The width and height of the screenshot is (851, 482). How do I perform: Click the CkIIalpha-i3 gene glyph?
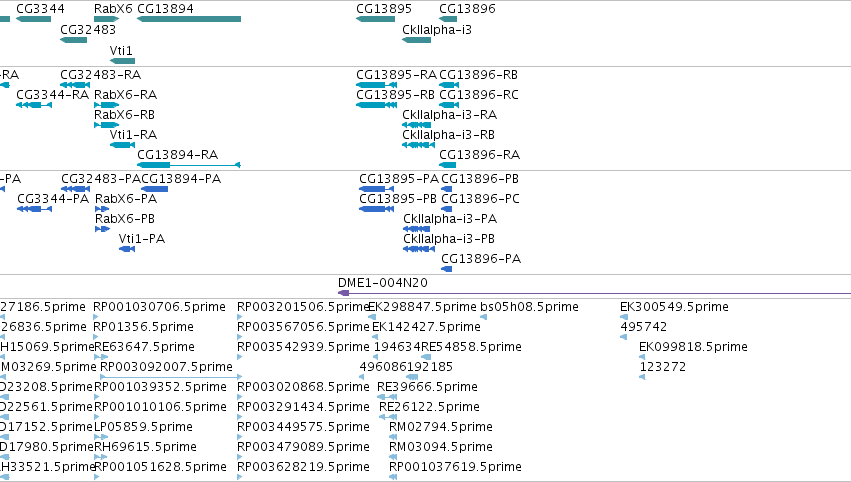click(x=416, y=40)
